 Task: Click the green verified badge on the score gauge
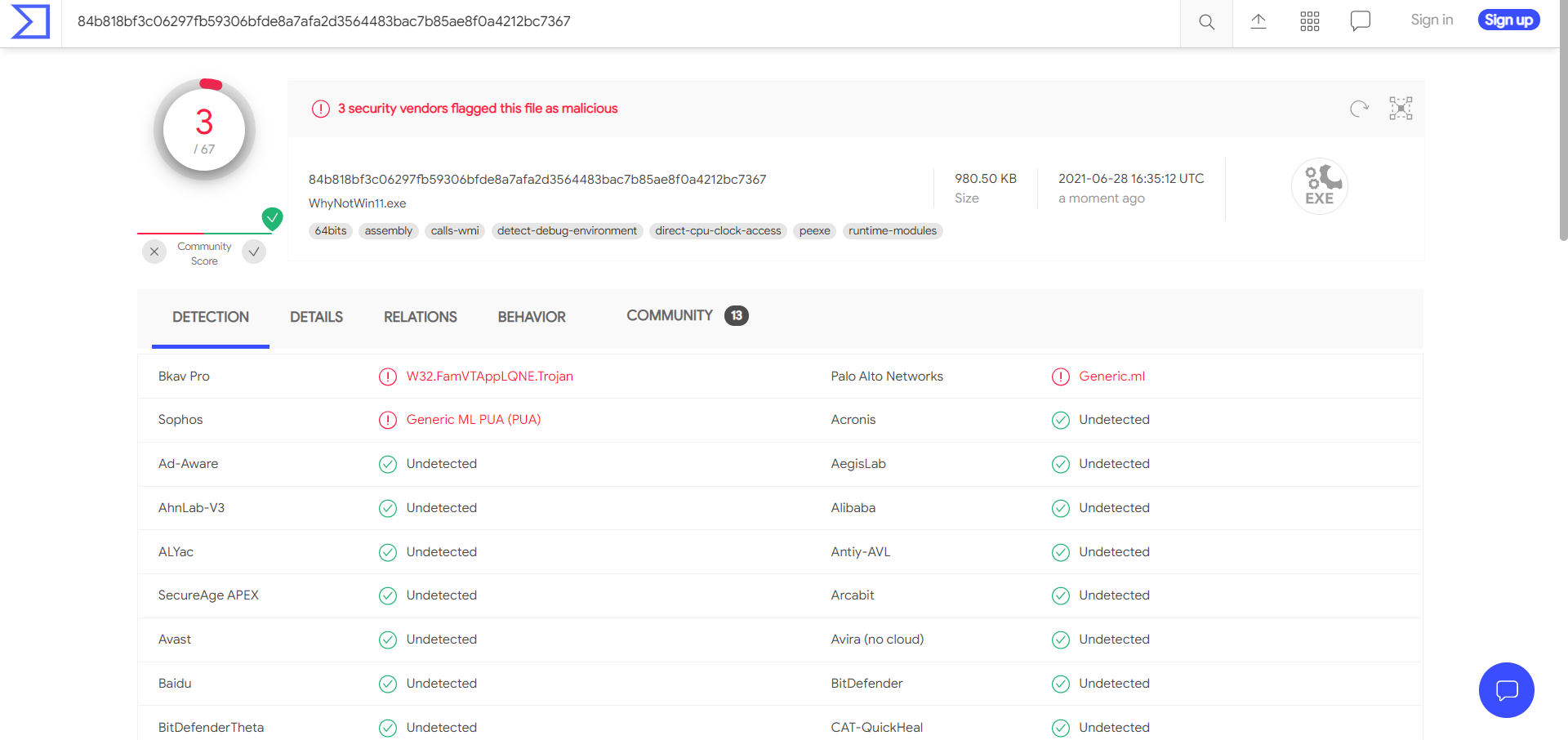[272, 218]
